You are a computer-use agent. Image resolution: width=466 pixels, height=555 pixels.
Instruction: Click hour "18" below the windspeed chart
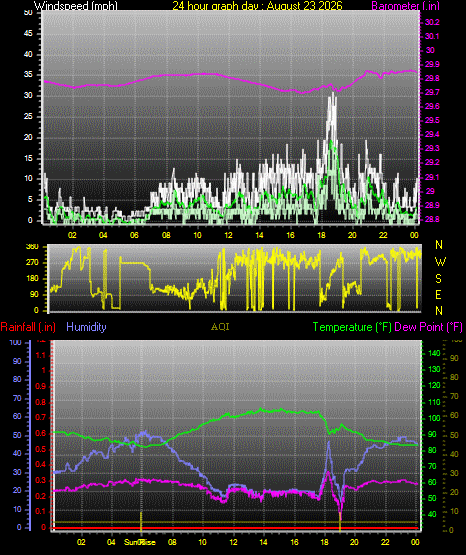point(321,235)
